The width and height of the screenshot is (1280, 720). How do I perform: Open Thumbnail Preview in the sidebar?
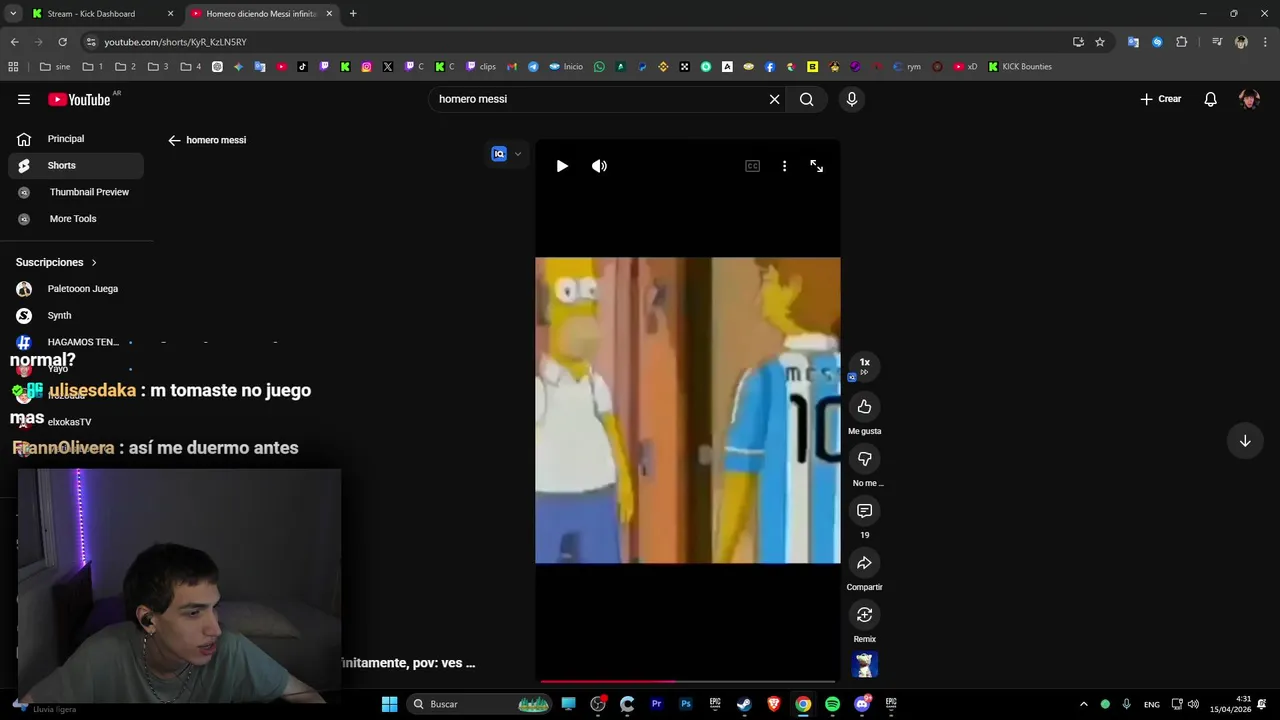pos(76,192)
